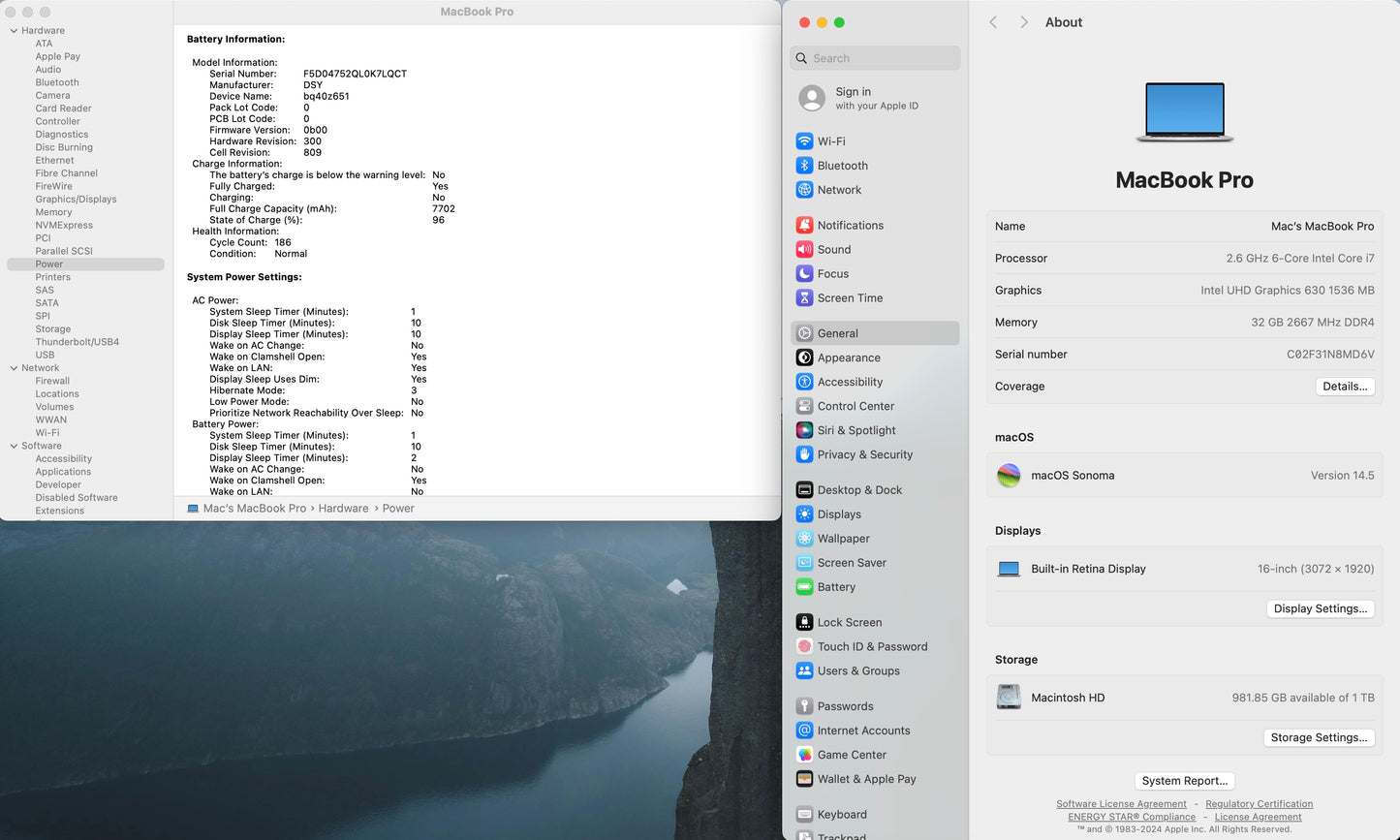Click the System Report button
This screenshot has width=1400, height=840.
[1184, 781]
